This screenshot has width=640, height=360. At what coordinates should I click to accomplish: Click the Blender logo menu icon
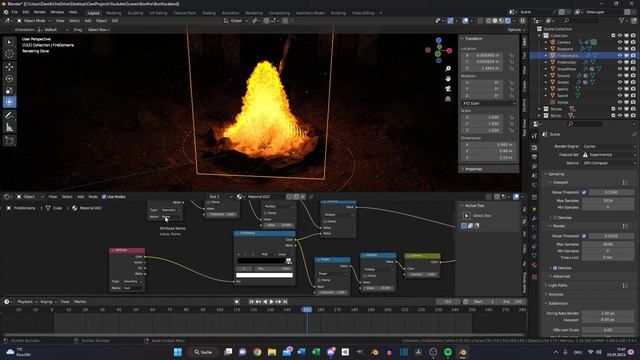coord(6,12)
